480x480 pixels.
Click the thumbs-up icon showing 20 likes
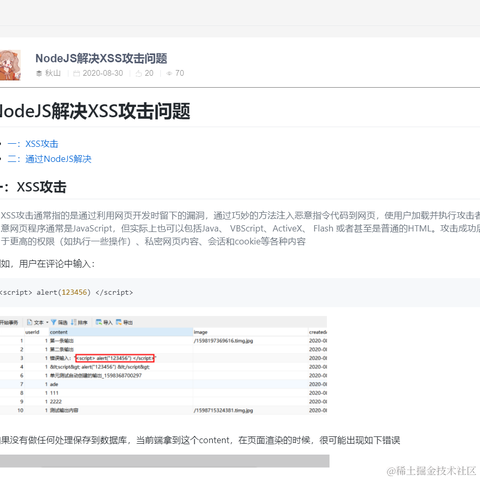click(139, 73)
